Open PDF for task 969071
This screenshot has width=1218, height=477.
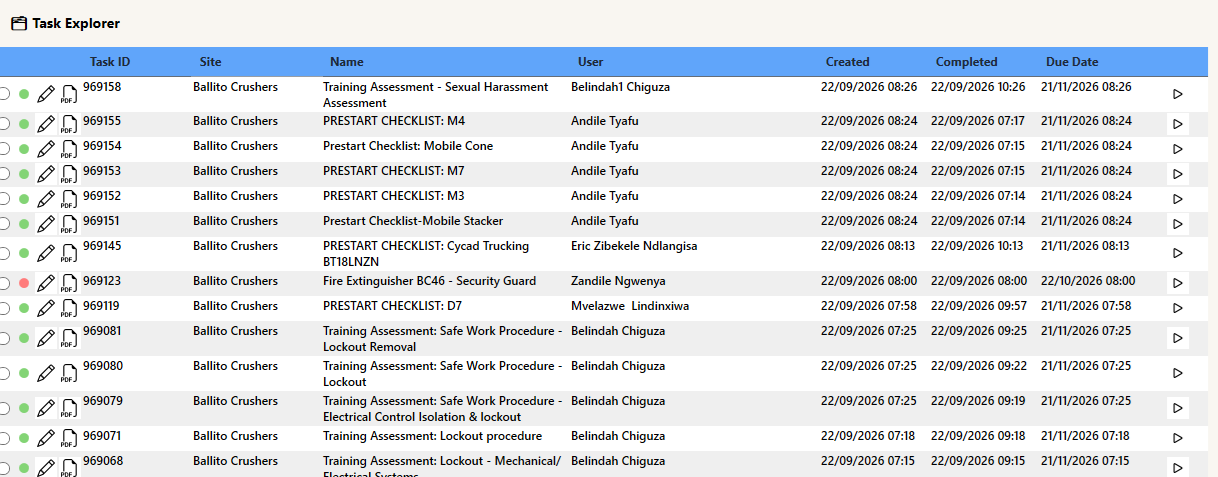[x=68, y=439]
